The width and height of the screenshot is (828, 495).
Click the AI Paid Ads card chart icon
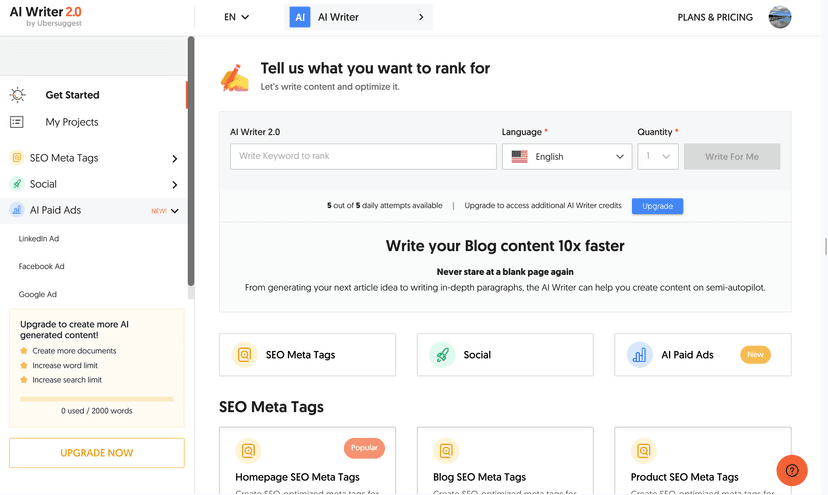coord(639,354)
